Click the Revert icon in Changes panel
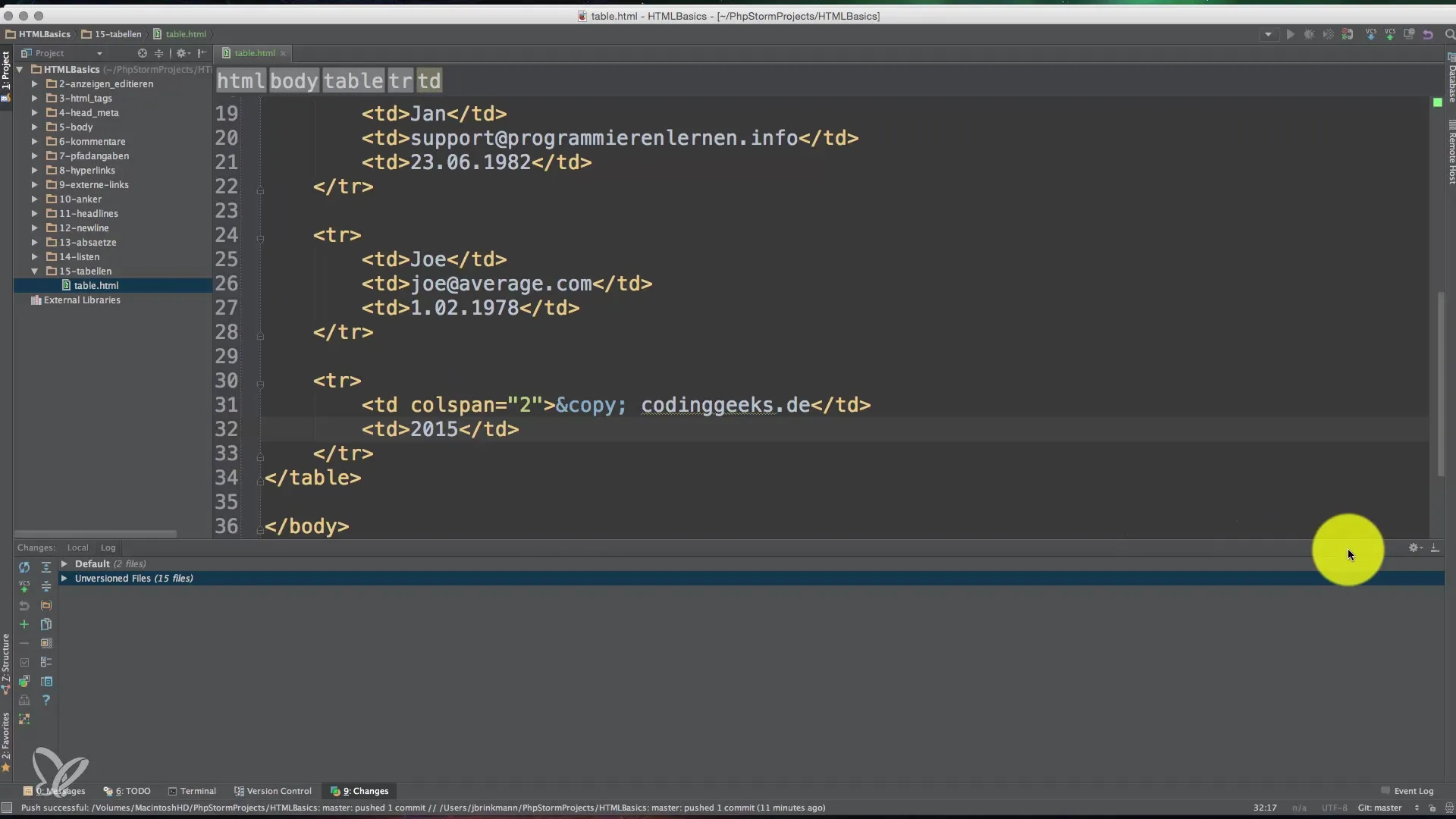The image size is (1456, 819). coord(24,605)
